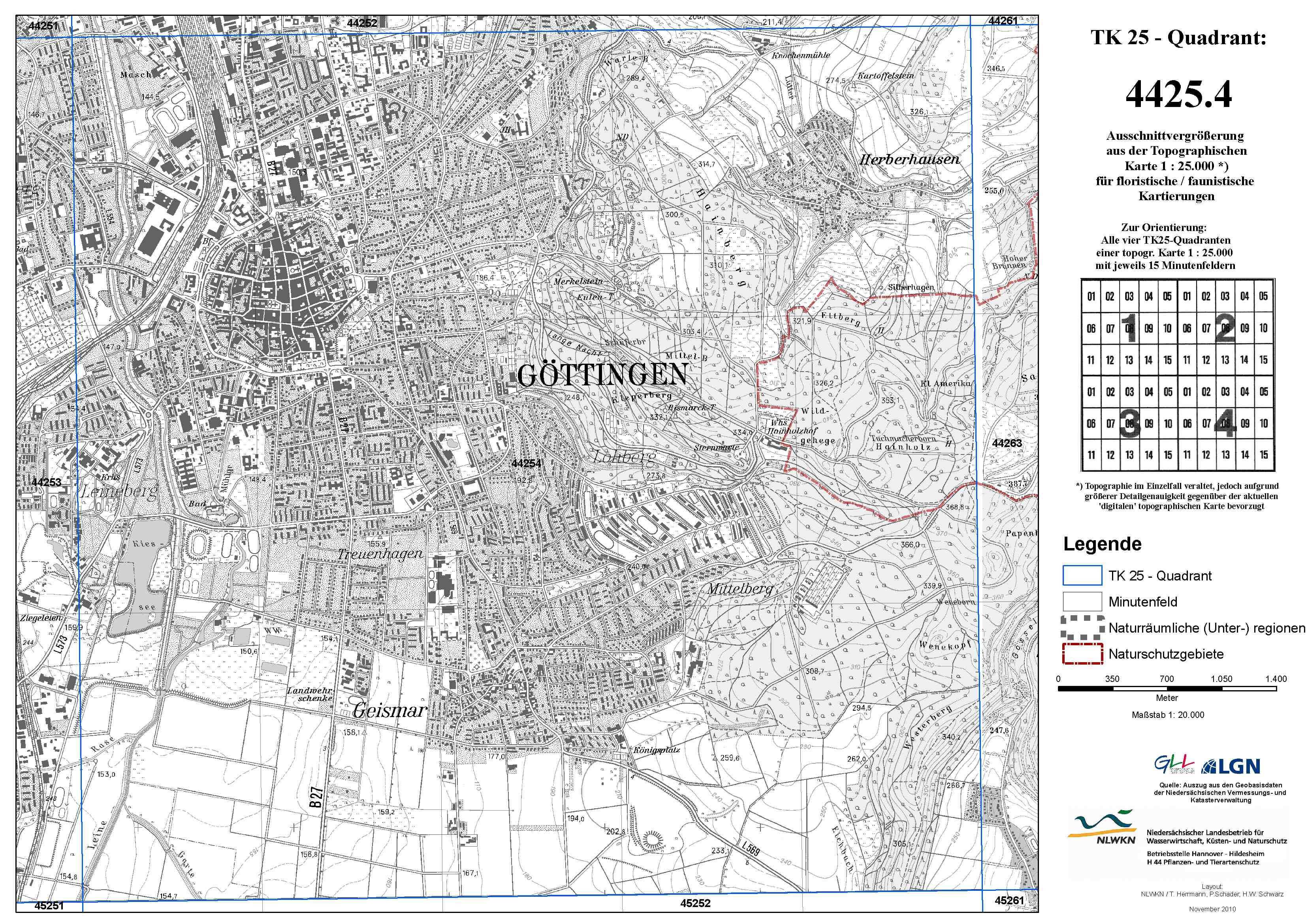Image resolution: width=1306 pixels, height=924 pixels.
Task: Click the Legende heading
Action: click(x=1102, y=544)
